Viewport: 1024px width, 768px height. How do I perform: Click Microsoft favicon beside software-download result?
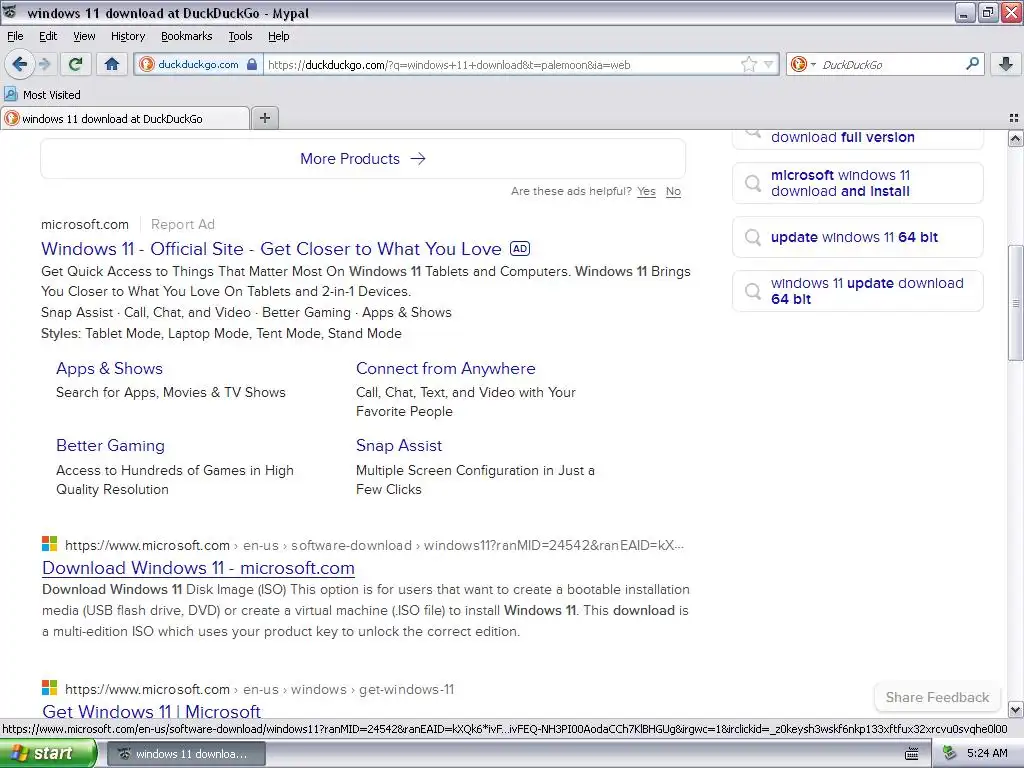(x=50, y=544)
